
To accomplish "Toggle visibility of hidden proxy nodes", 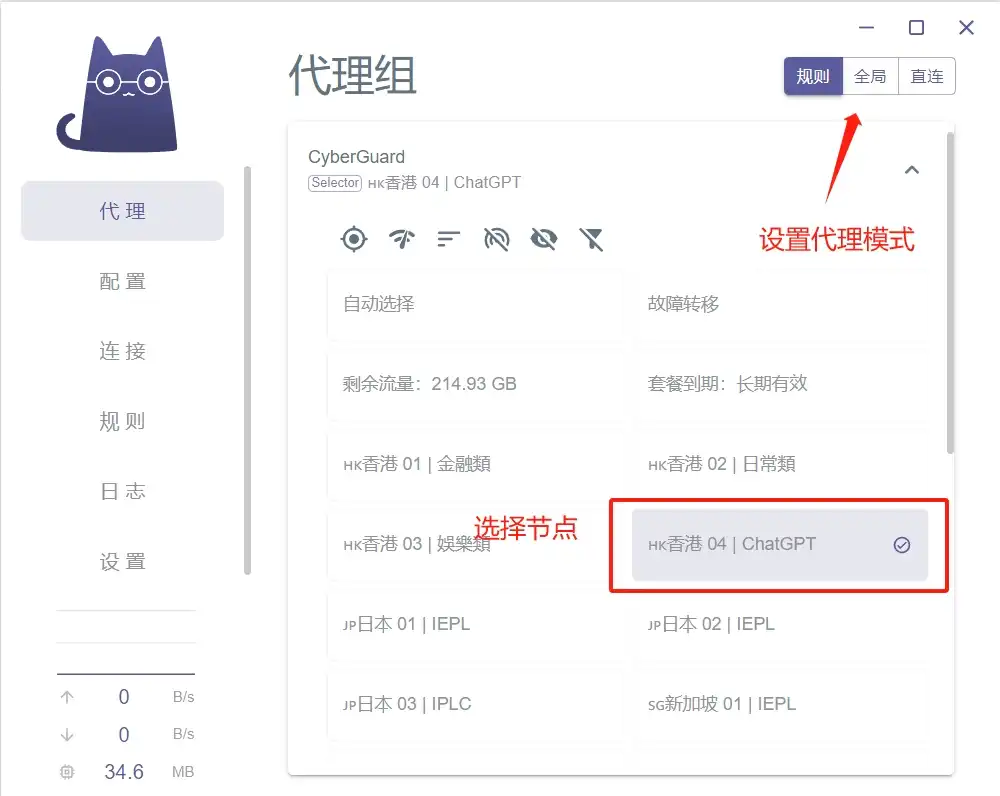I will tap(544, 239).
